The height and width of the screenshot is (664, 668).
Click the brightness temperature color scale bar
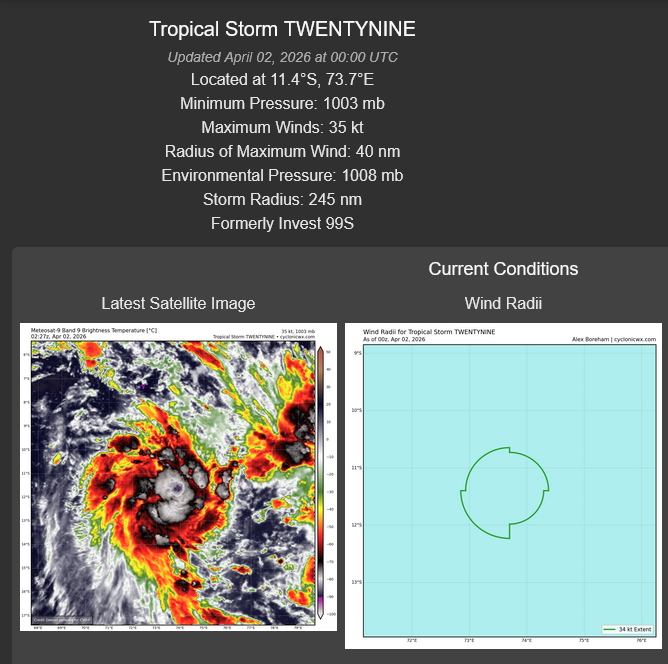321,483
